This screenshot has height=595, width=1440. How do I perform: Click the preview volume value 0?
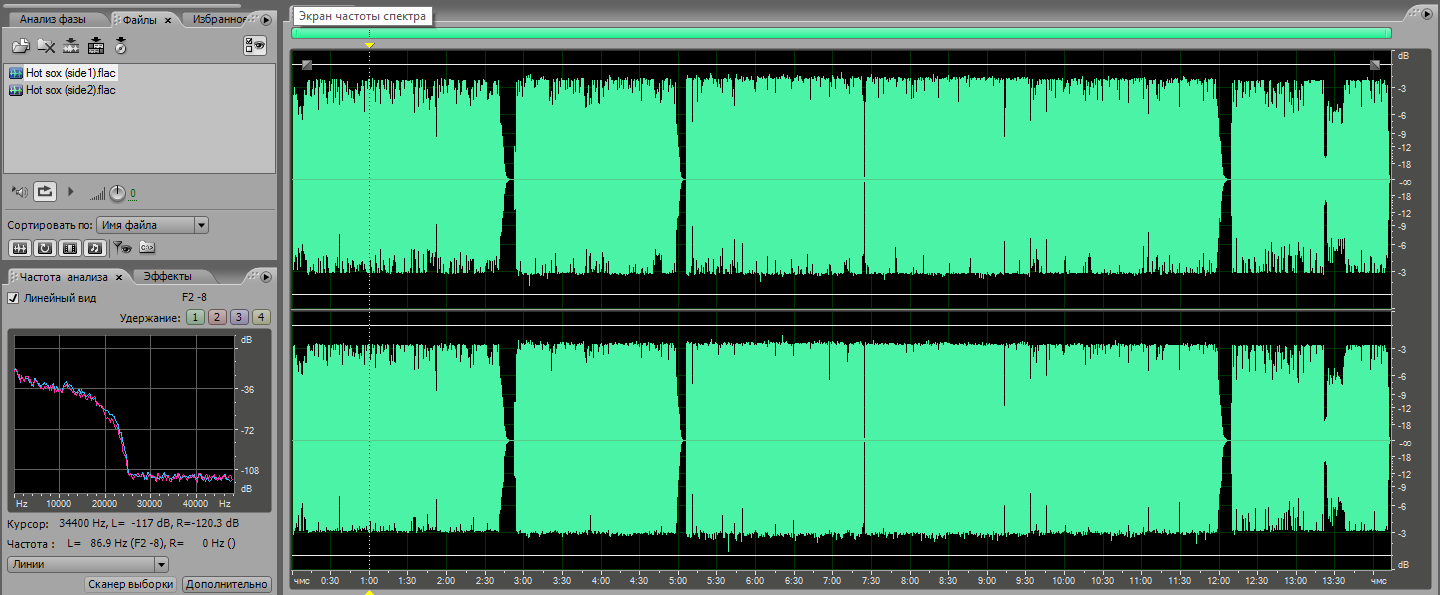133,194
